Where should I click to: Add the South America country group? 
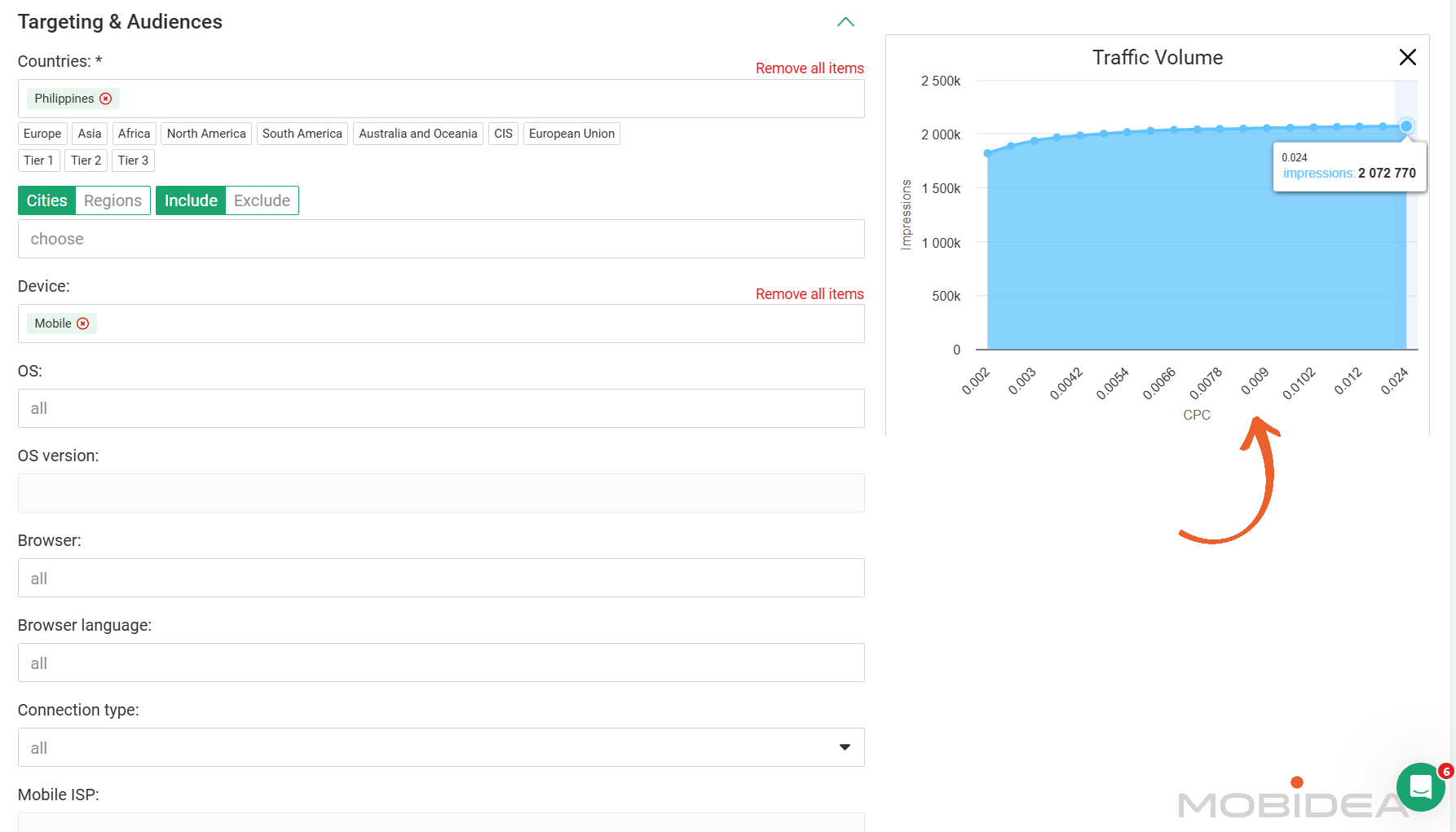point(302,134)
